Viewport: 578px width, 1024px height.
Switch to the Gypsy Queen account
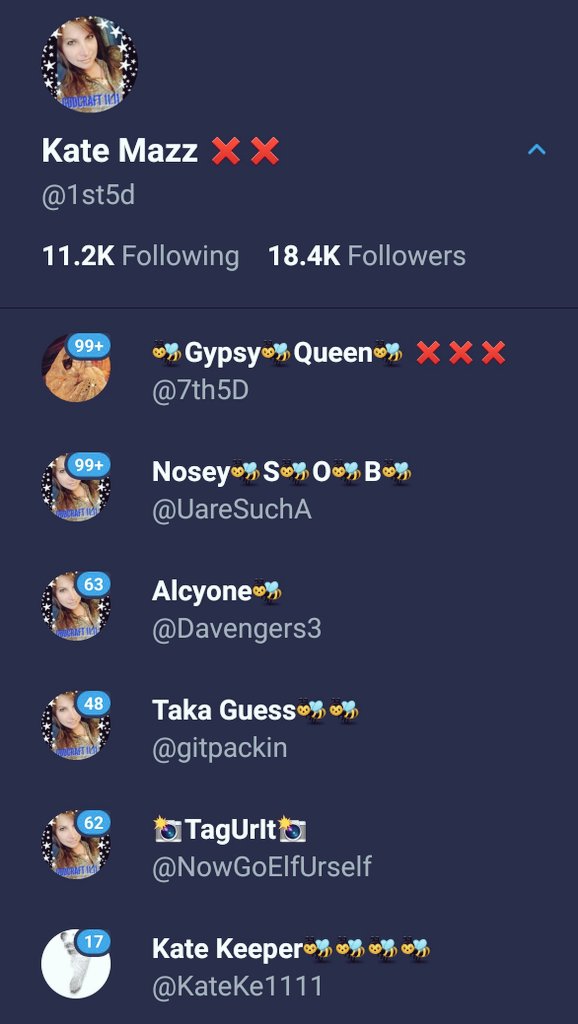(289, 369)
